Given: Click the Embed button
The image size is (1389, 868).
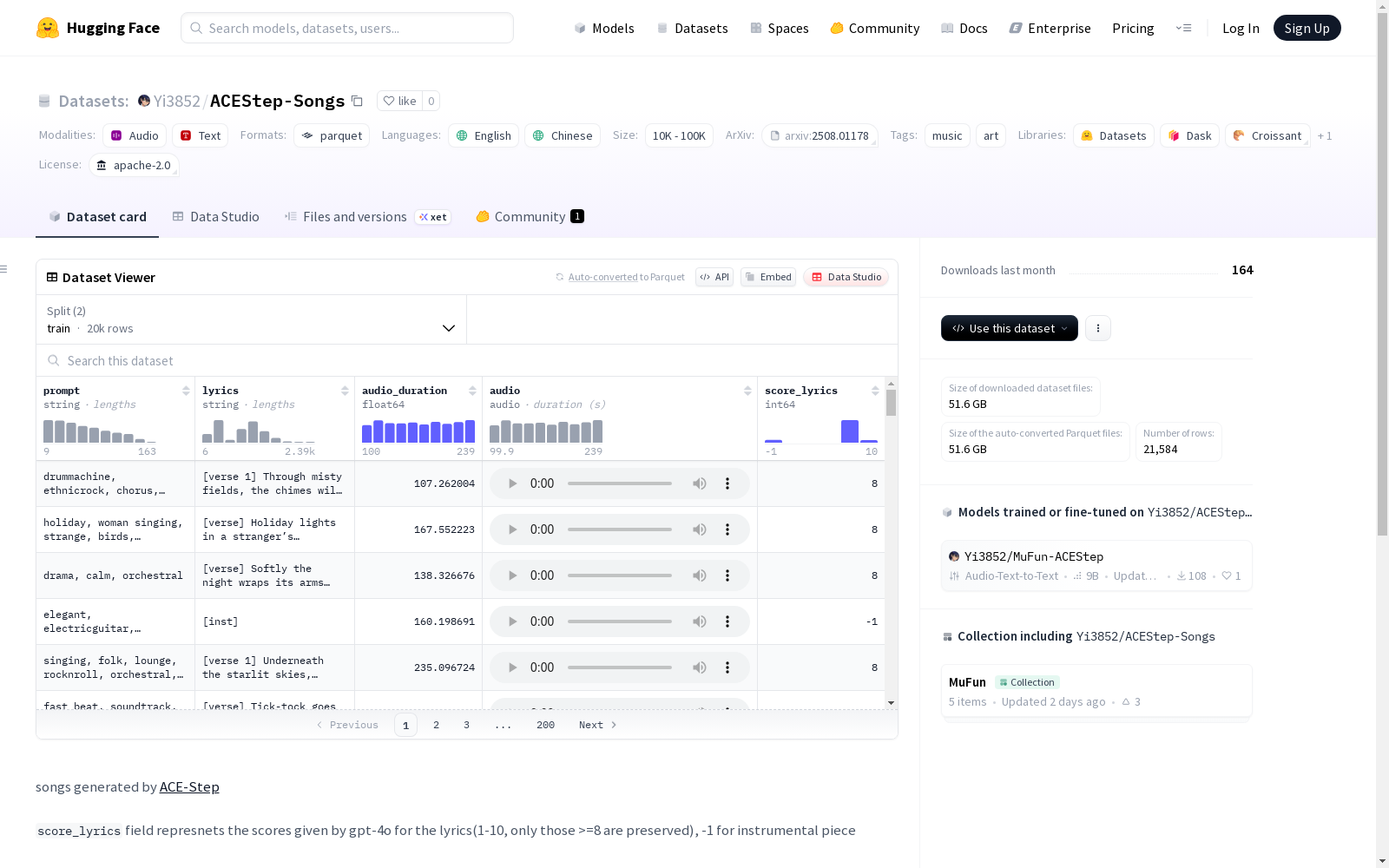Looking at the screenshot, I should [x=768, y=277].
